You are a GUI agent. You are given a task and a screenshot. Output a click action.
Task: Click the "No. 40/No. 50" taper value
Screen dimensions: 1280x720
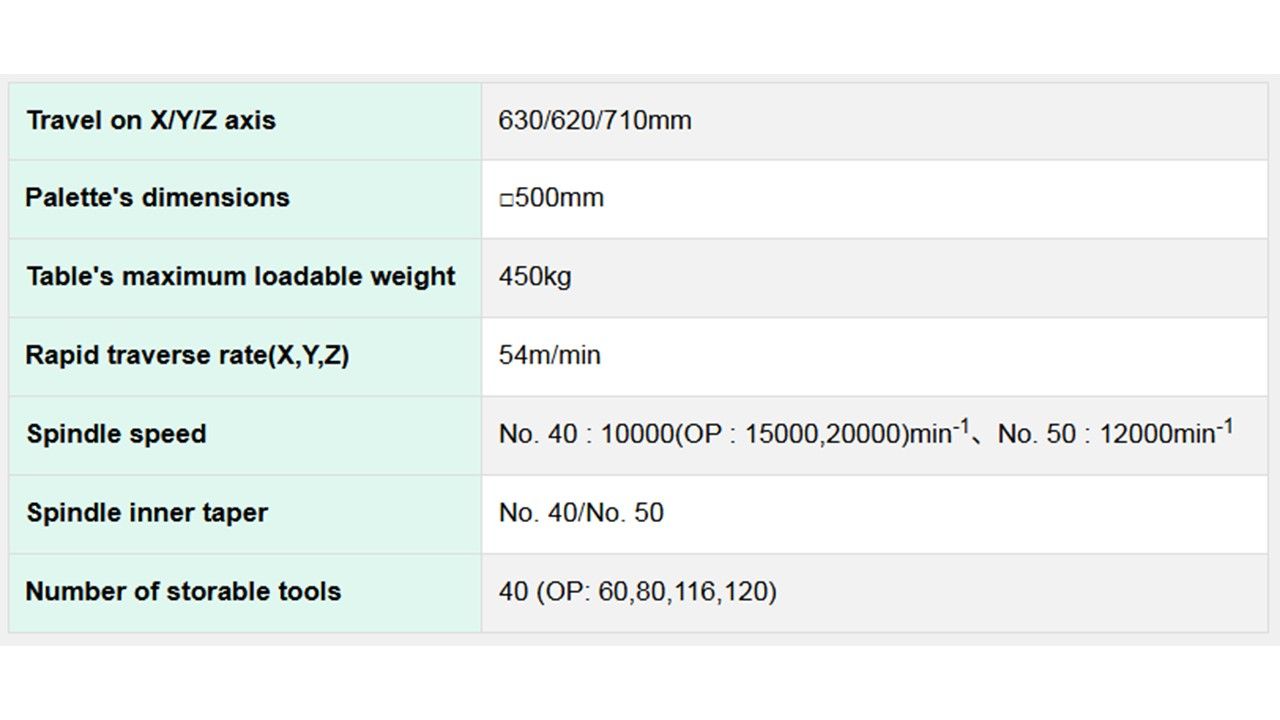tap(581, 513)
